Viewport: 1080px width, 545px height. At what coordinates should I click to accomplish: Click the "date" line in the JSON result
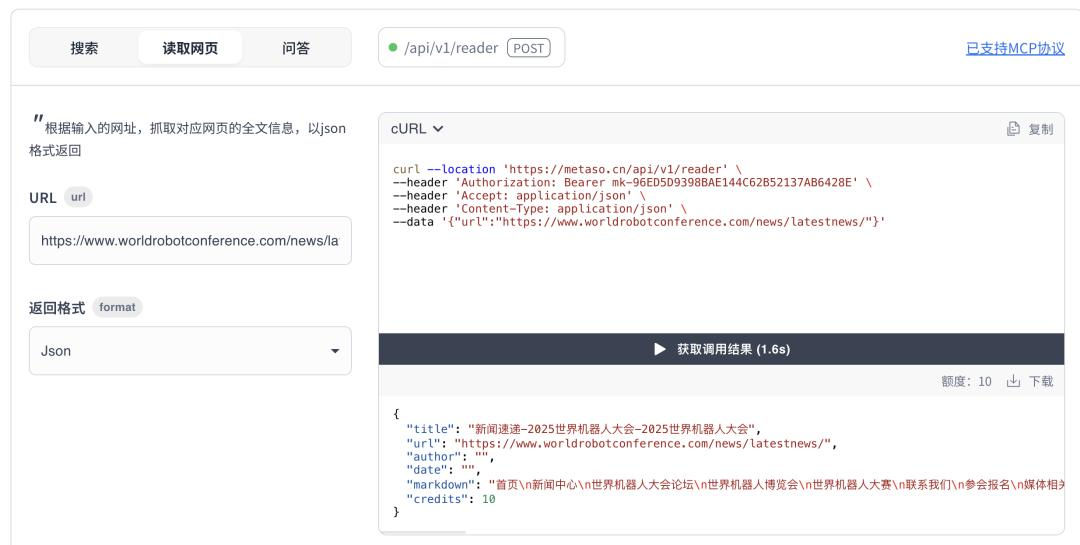point(444,470)
